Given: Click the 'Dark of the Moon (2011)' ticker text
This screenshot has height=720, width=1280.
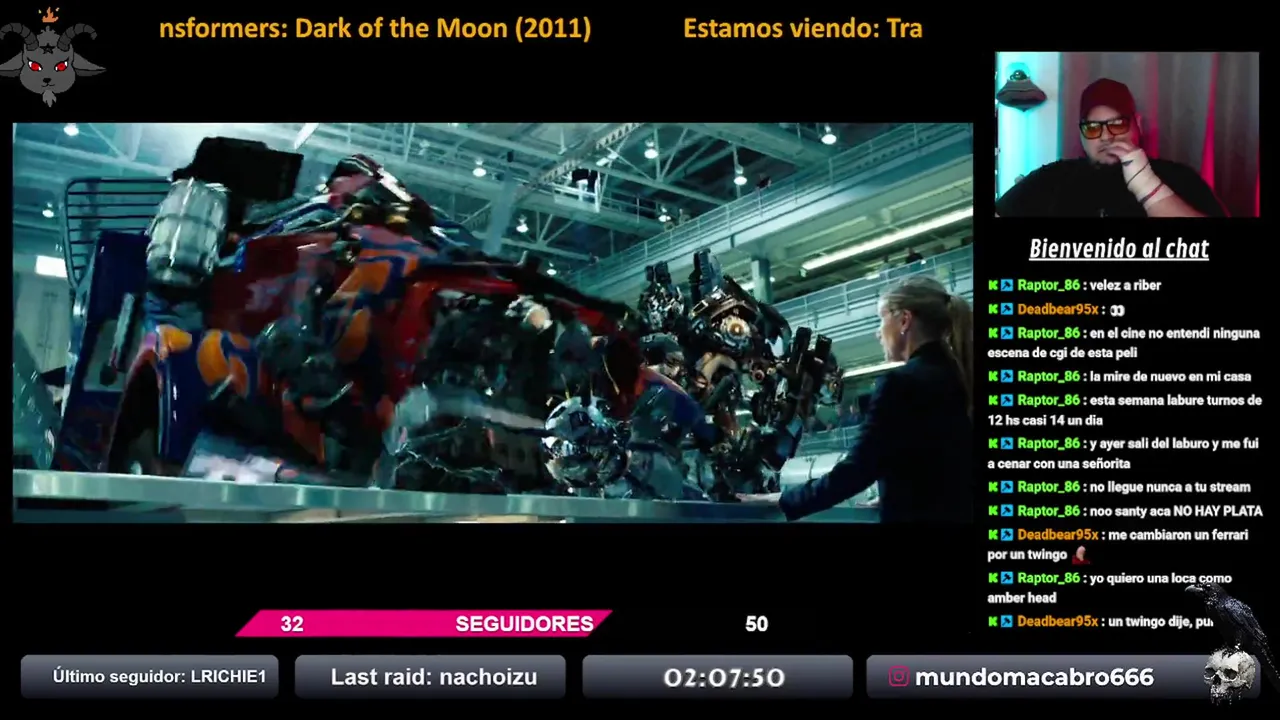Looking at the screenshot, I should click(442, 29).
